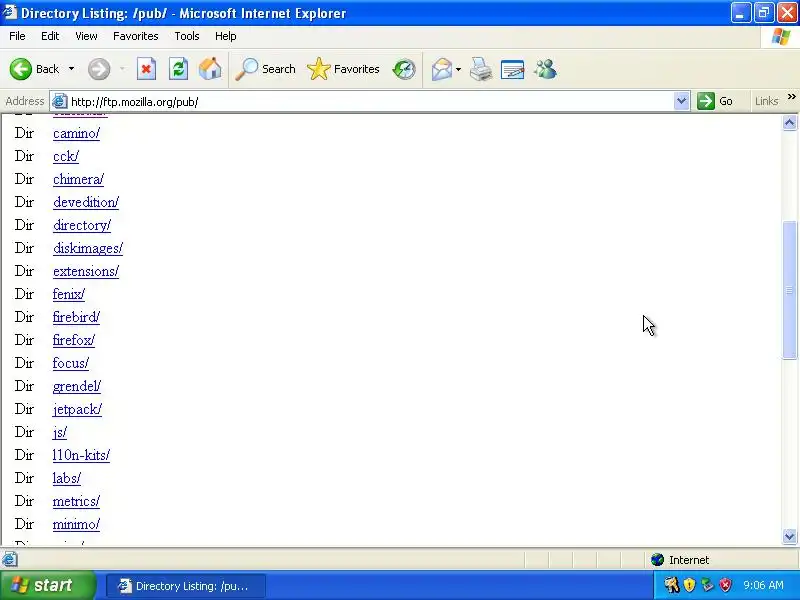Click the scrollbar up arrow
Viewport: 800px width, 600px height.
pos(789,122)
